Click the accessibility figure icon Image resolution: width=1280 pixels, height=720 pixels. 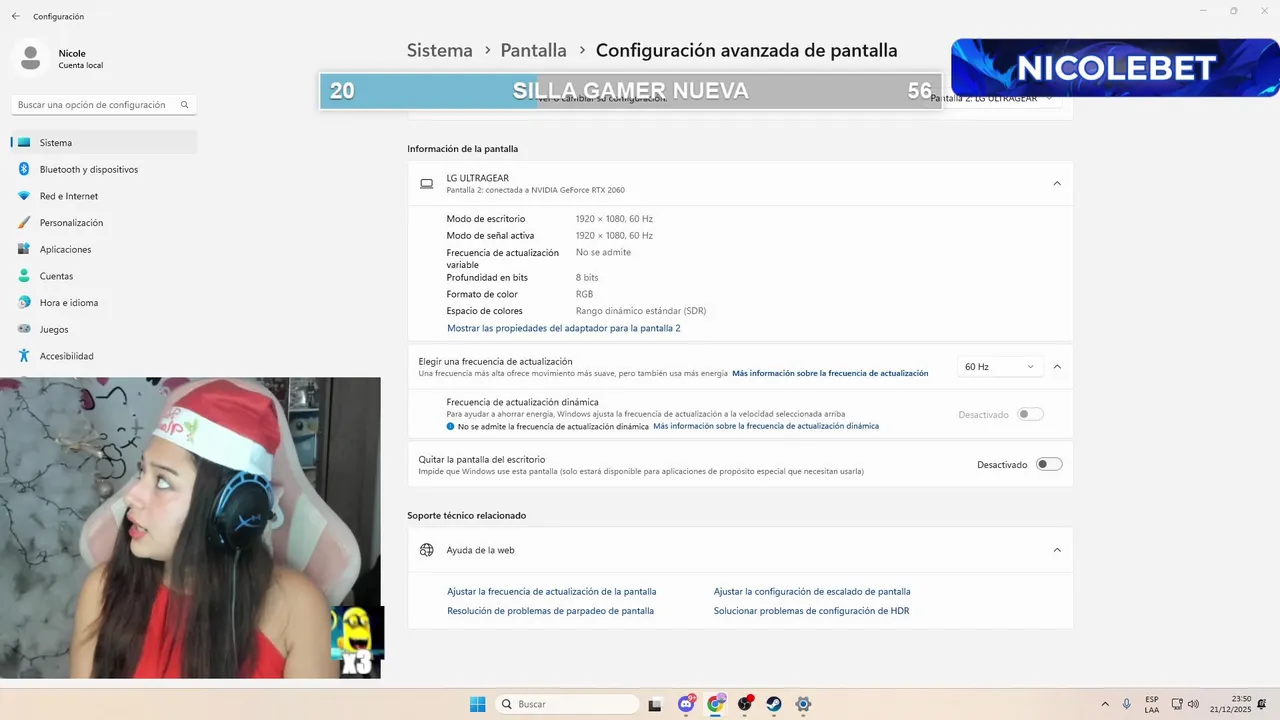click(24, 356)
